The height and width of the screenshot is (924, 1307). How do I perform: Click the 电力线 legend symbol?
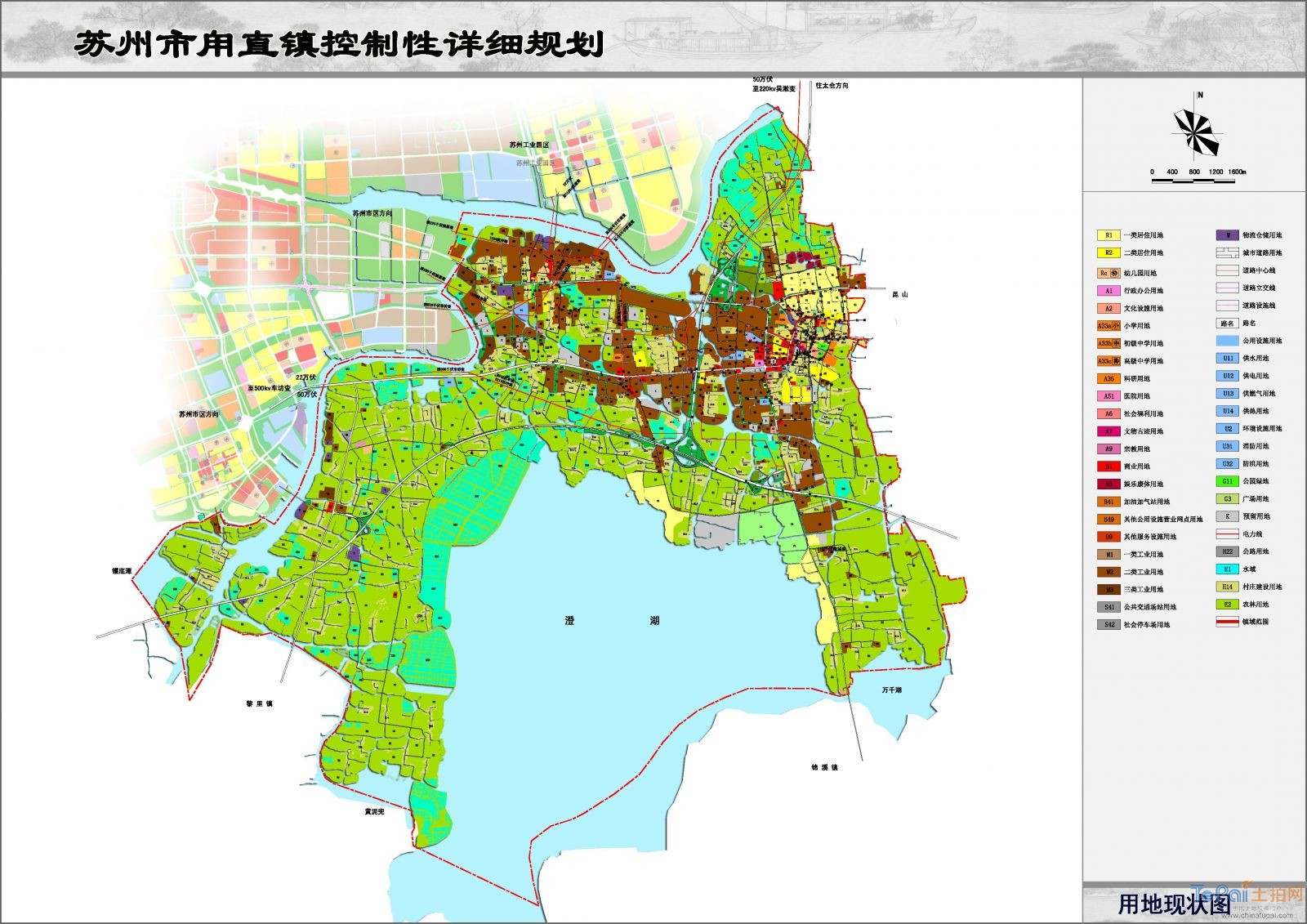[x=1228, y=534]
